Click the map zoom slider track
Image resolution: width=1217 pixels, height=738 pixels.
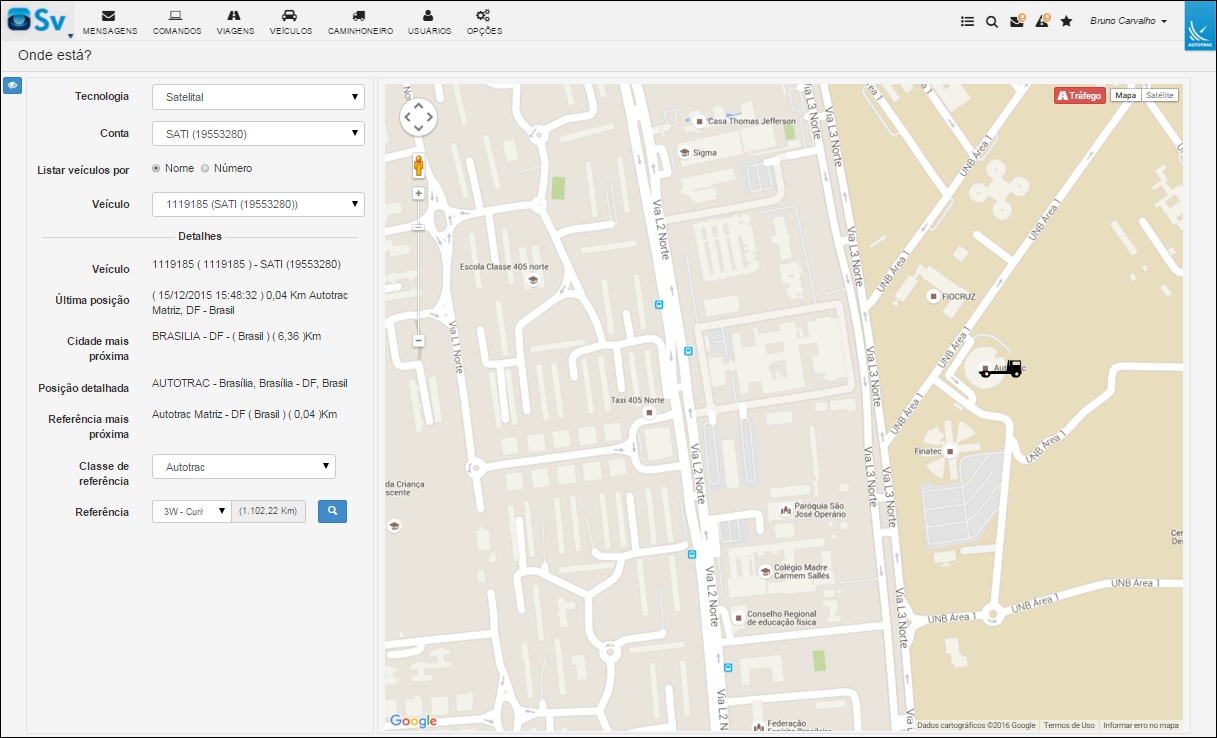coord(418,267)
